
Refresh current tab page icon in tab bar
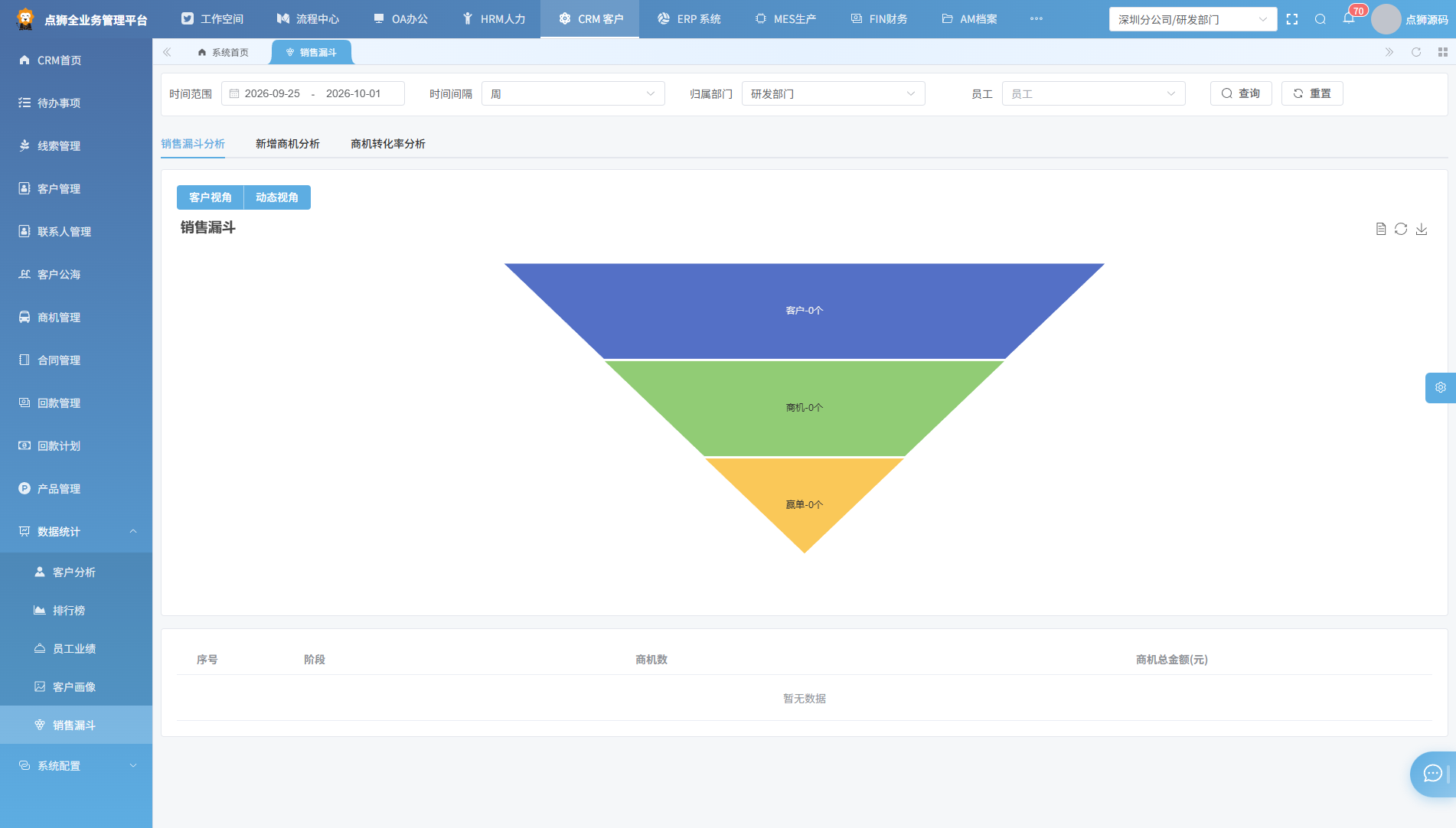[x=1416, y=52]
